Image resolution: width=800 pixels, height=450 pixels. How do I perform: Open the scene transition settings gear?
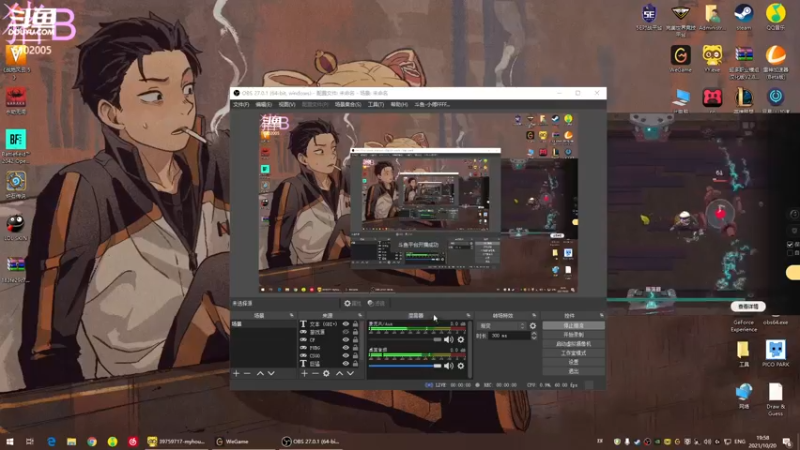(x=533, y=326)
